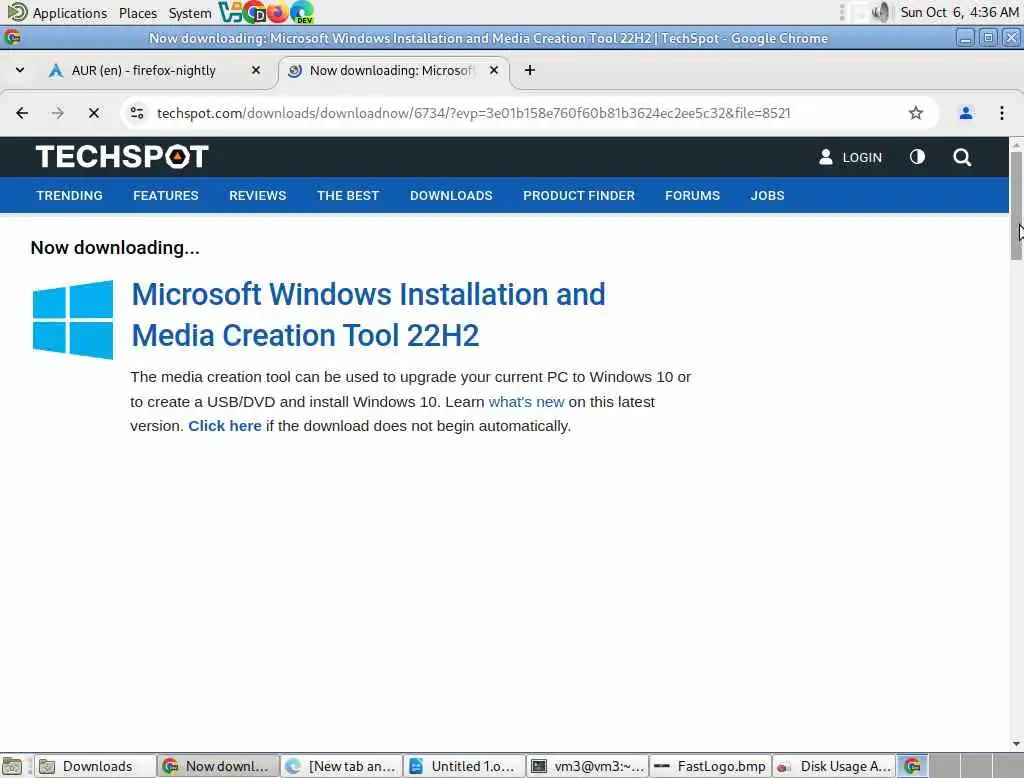
Task: Open Microsoft Windows Installation and Media Creation Tool title link
Action: [x=368, y=315]
